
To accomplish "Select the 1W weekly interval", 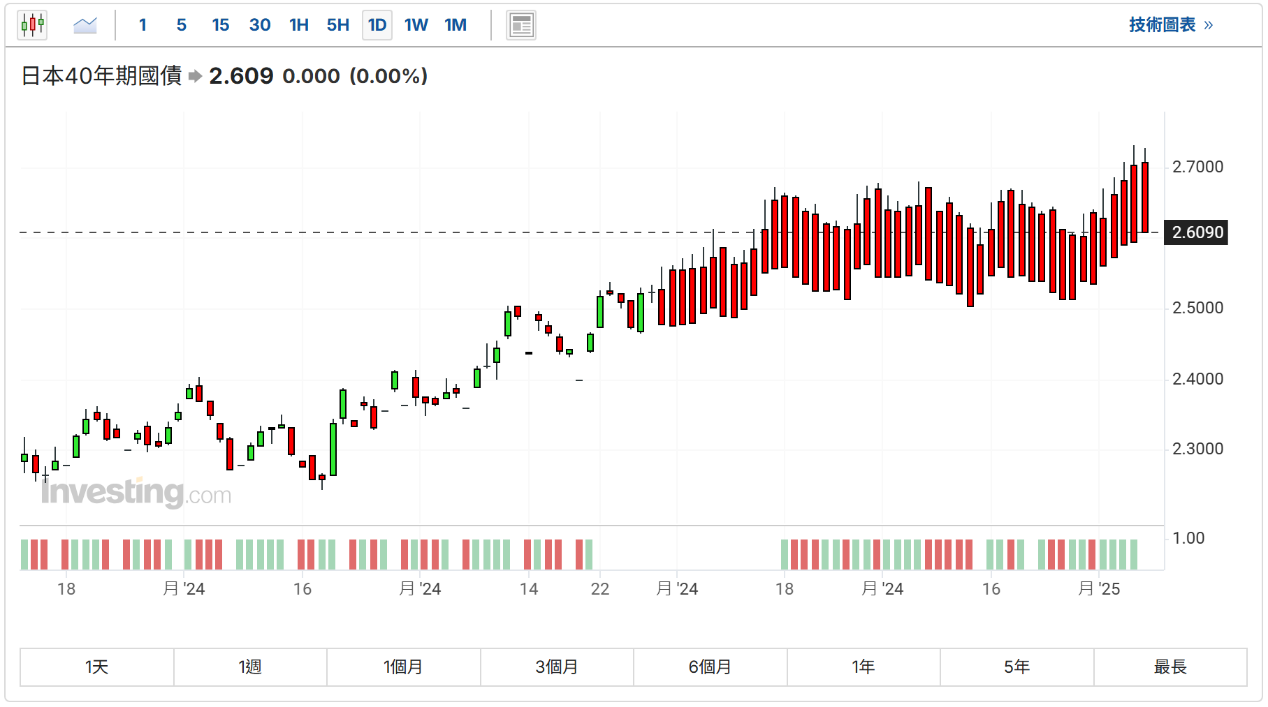I will [x=416, y=25].
